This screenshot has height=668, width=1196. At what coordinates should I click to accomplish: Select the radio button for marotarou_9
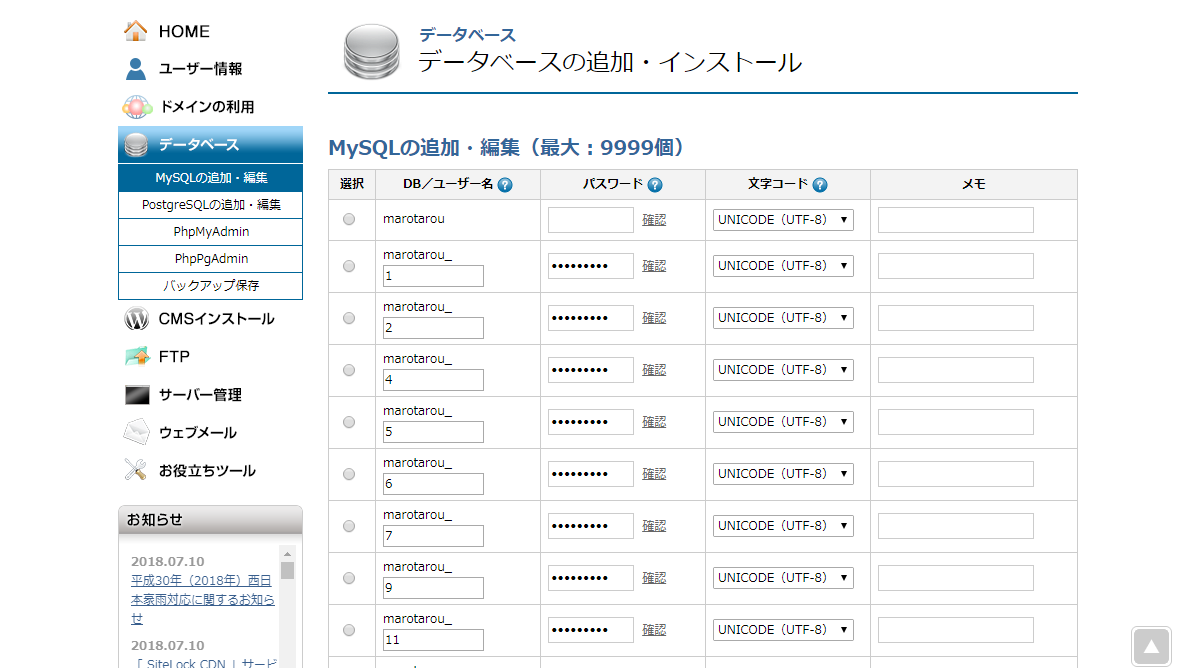coord(349,578)
